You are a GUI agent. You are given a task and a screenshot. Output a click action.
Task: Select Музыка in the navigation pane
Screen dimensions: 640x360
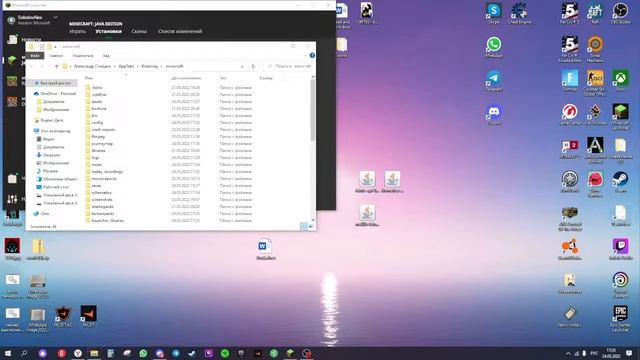click(x=47, y=171)
